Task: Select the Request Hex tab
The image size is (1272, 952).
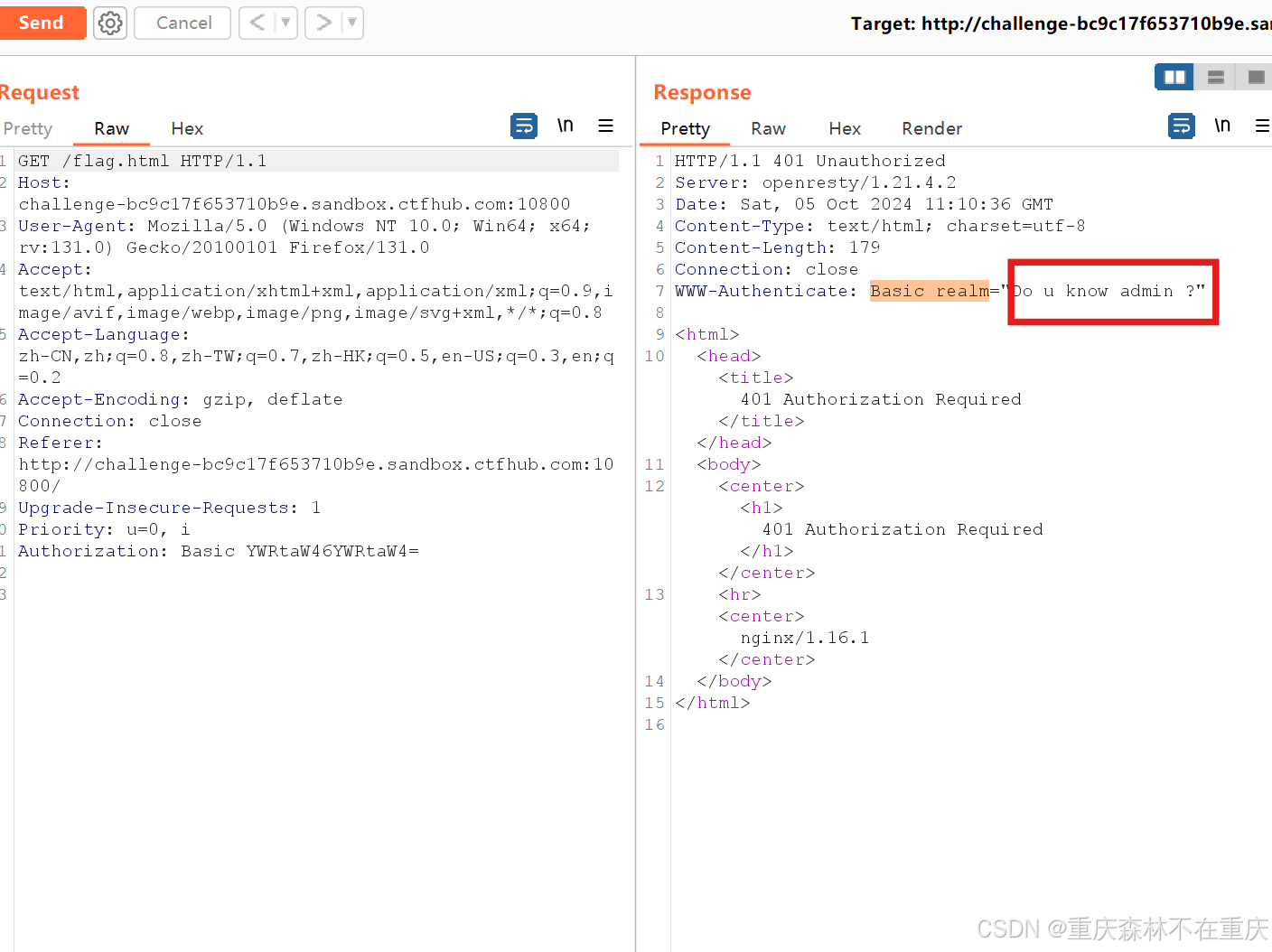Action: (187, 128)
